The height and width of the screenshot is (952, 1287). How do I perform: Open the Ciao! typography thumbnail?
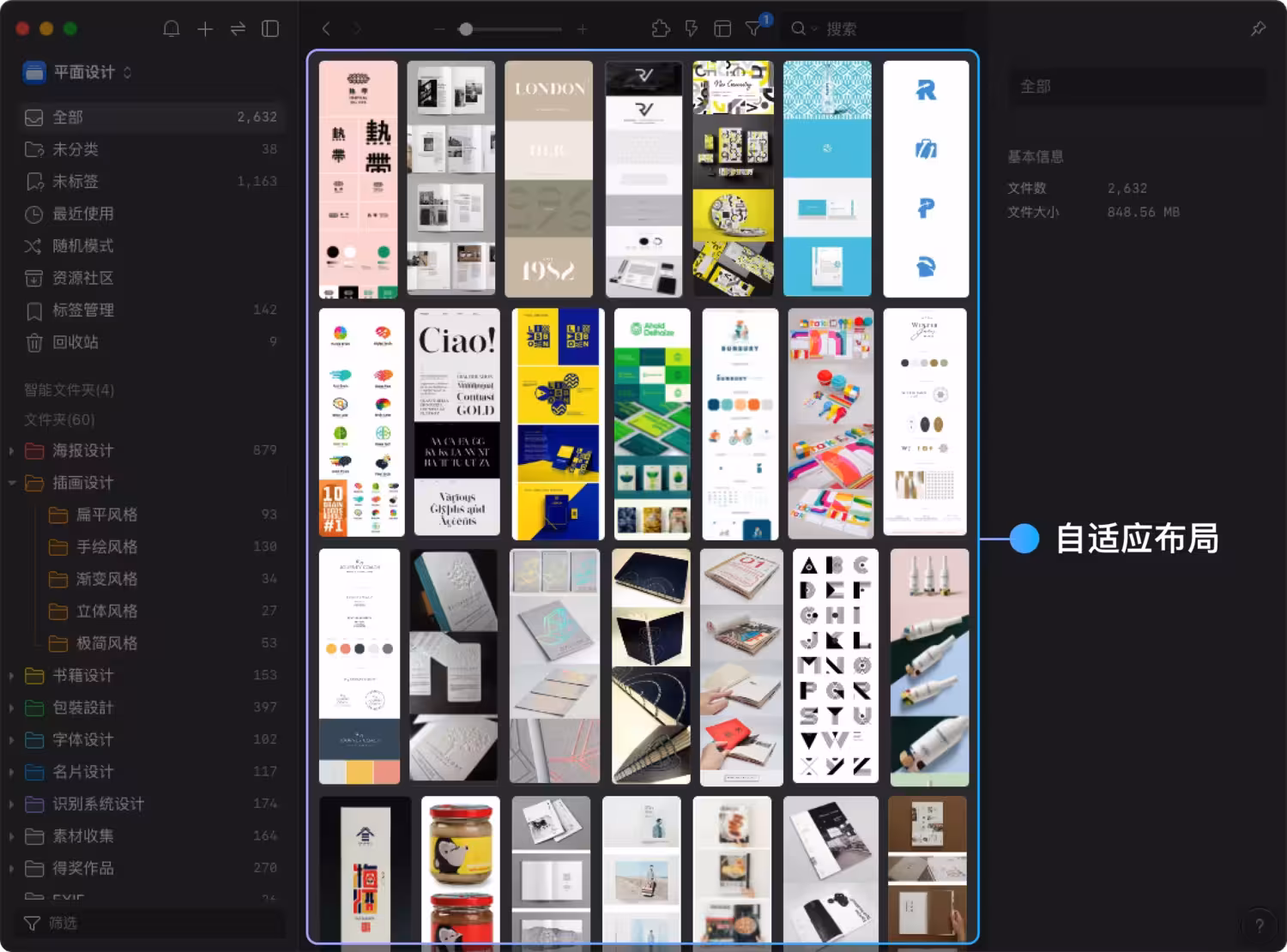coord(456,424)
